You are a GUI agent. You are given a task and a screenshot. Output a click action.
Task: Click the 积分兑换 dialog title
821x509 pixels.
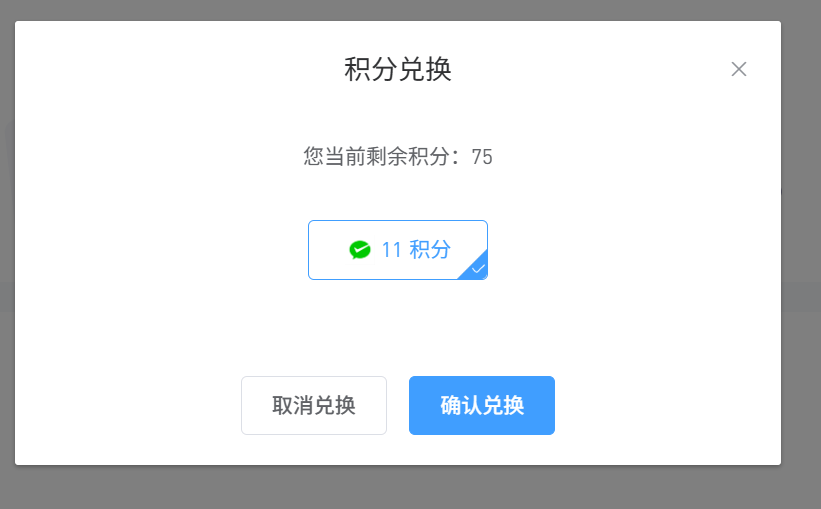coord(398,69)
